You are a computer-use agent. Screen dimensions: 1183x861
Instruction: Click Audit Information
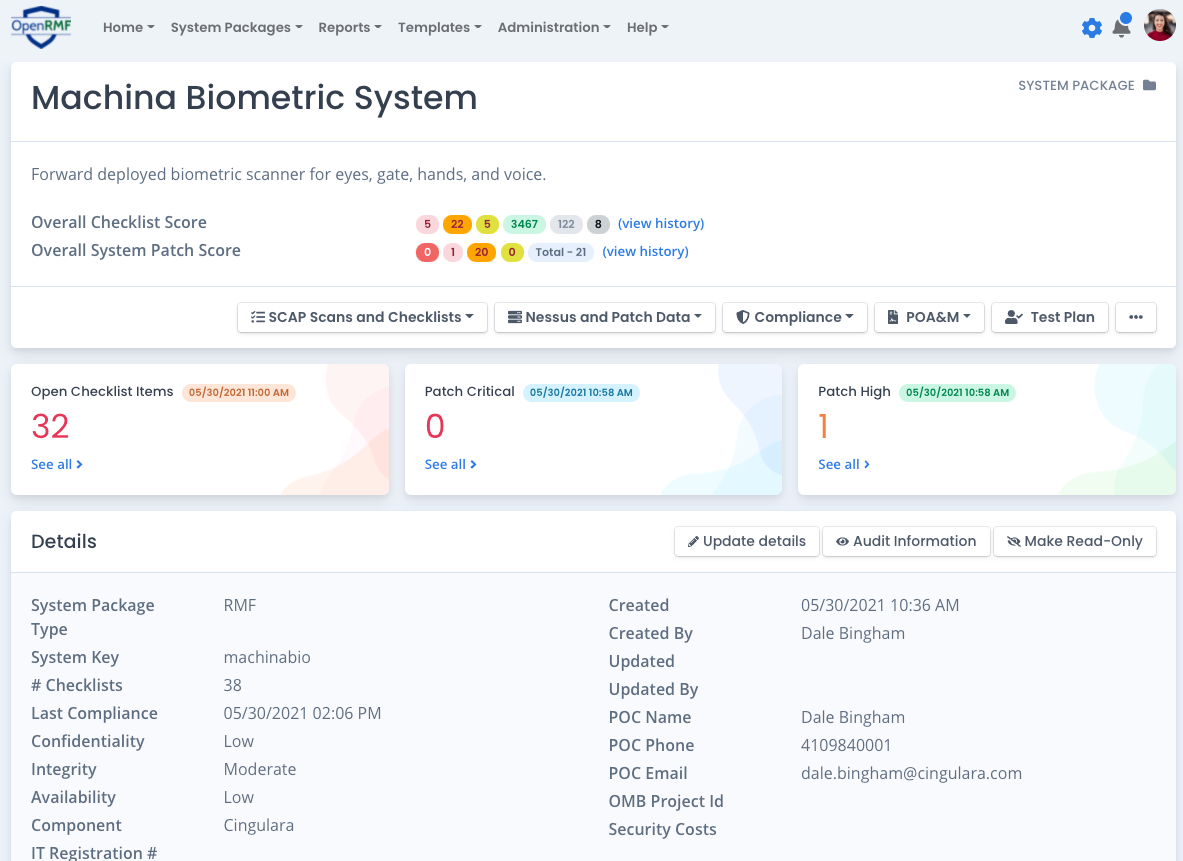(x=906, y=541)
